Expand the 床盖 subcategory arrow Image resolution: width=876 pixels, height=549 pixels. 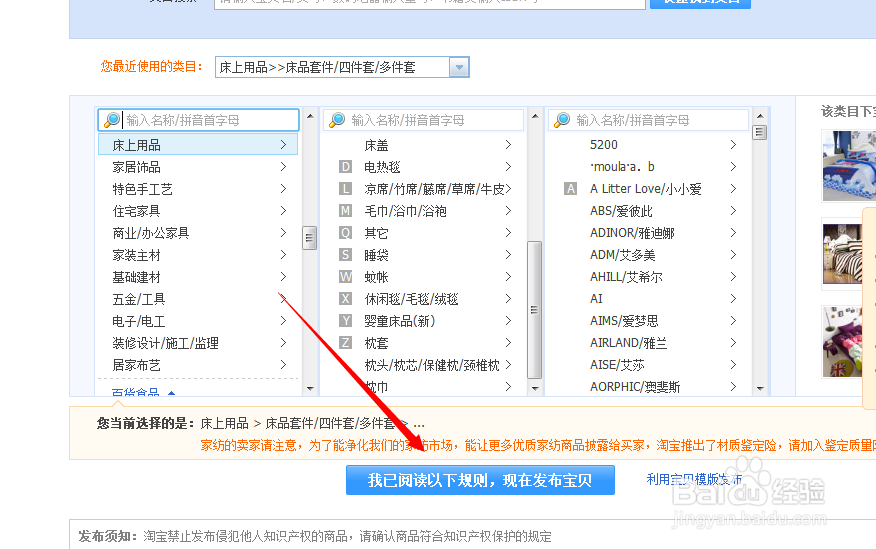click(x=508, y=145)
